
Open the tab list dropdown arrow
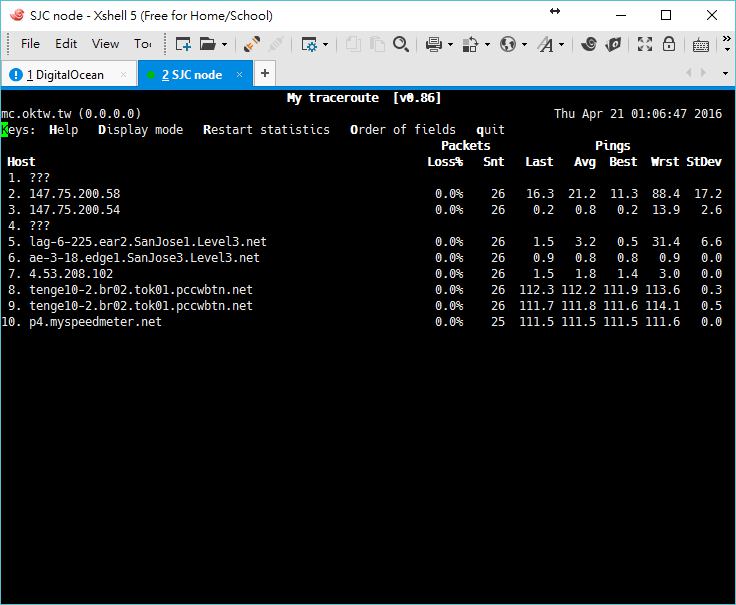(725, 73)
